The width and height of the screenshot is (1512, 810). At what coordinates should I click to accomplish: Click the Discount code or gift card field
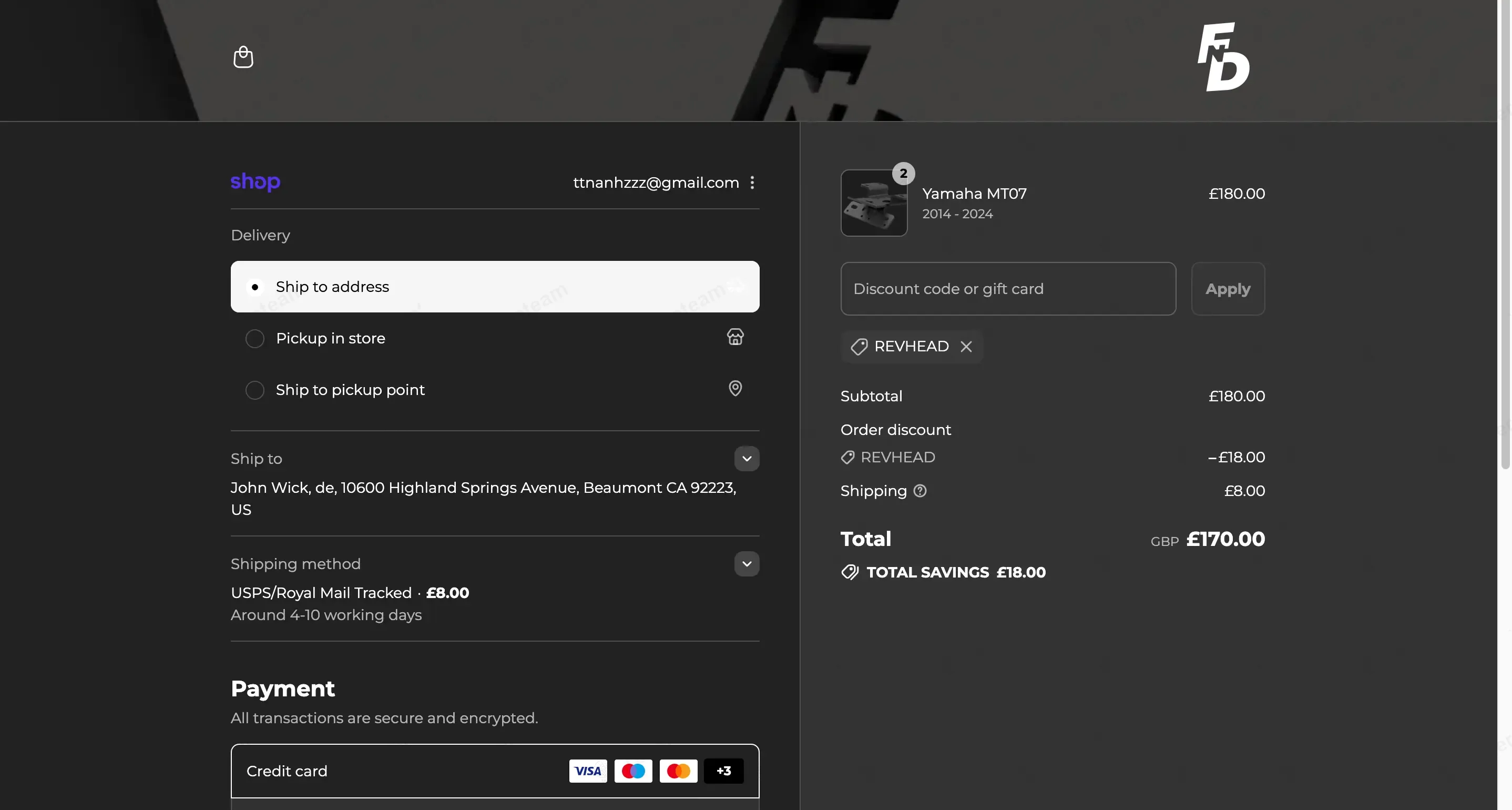1008,289
